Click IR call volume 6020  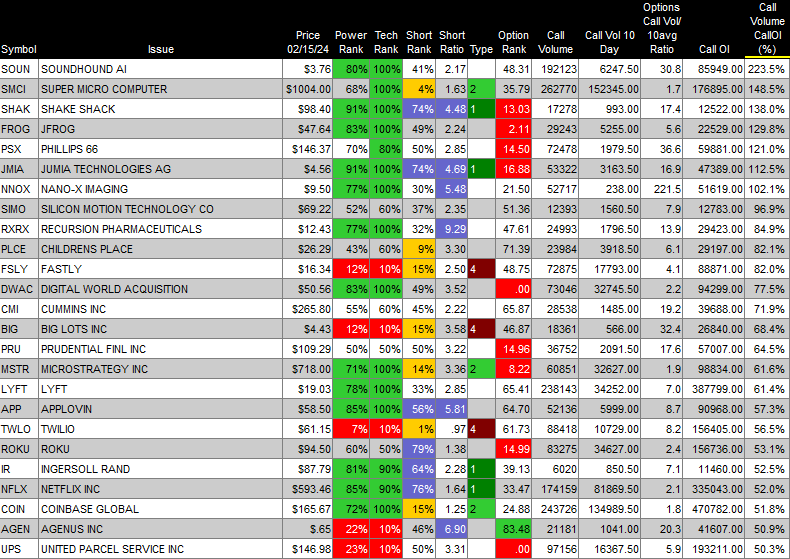555,469
